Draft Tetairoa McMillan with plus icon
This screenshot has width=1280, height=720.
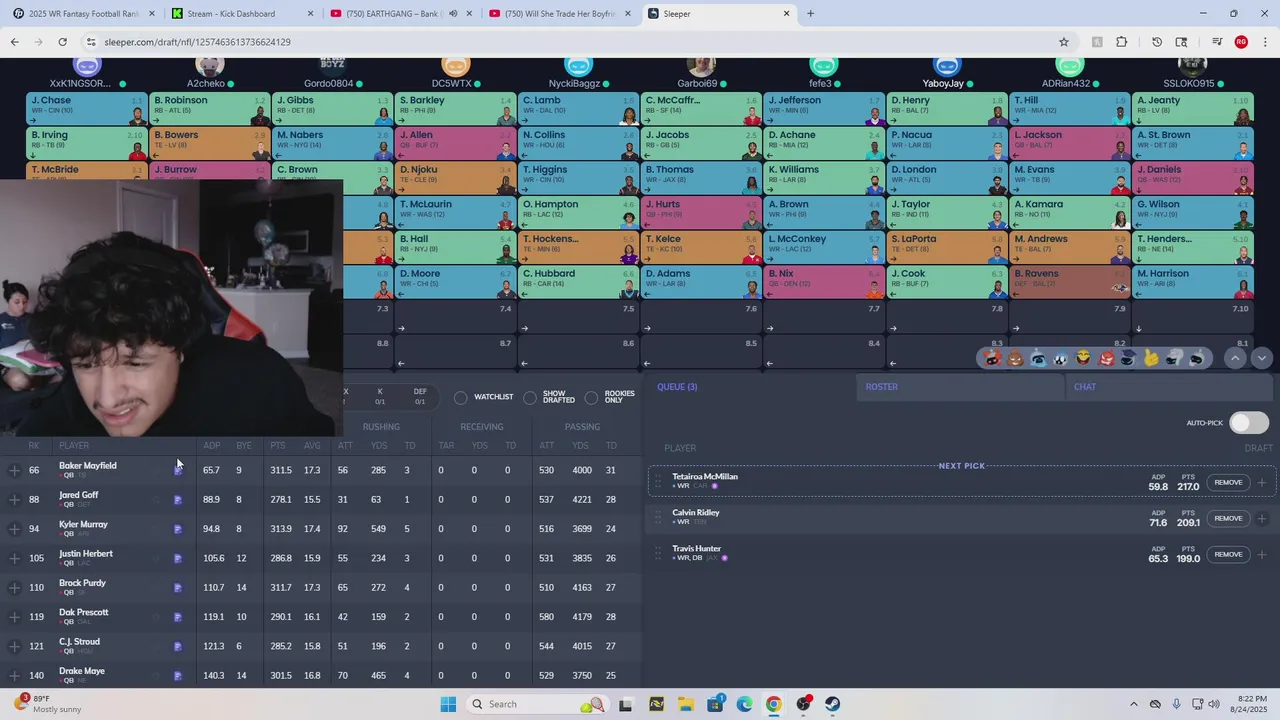pyautogui.click(x=1261, y=483)
